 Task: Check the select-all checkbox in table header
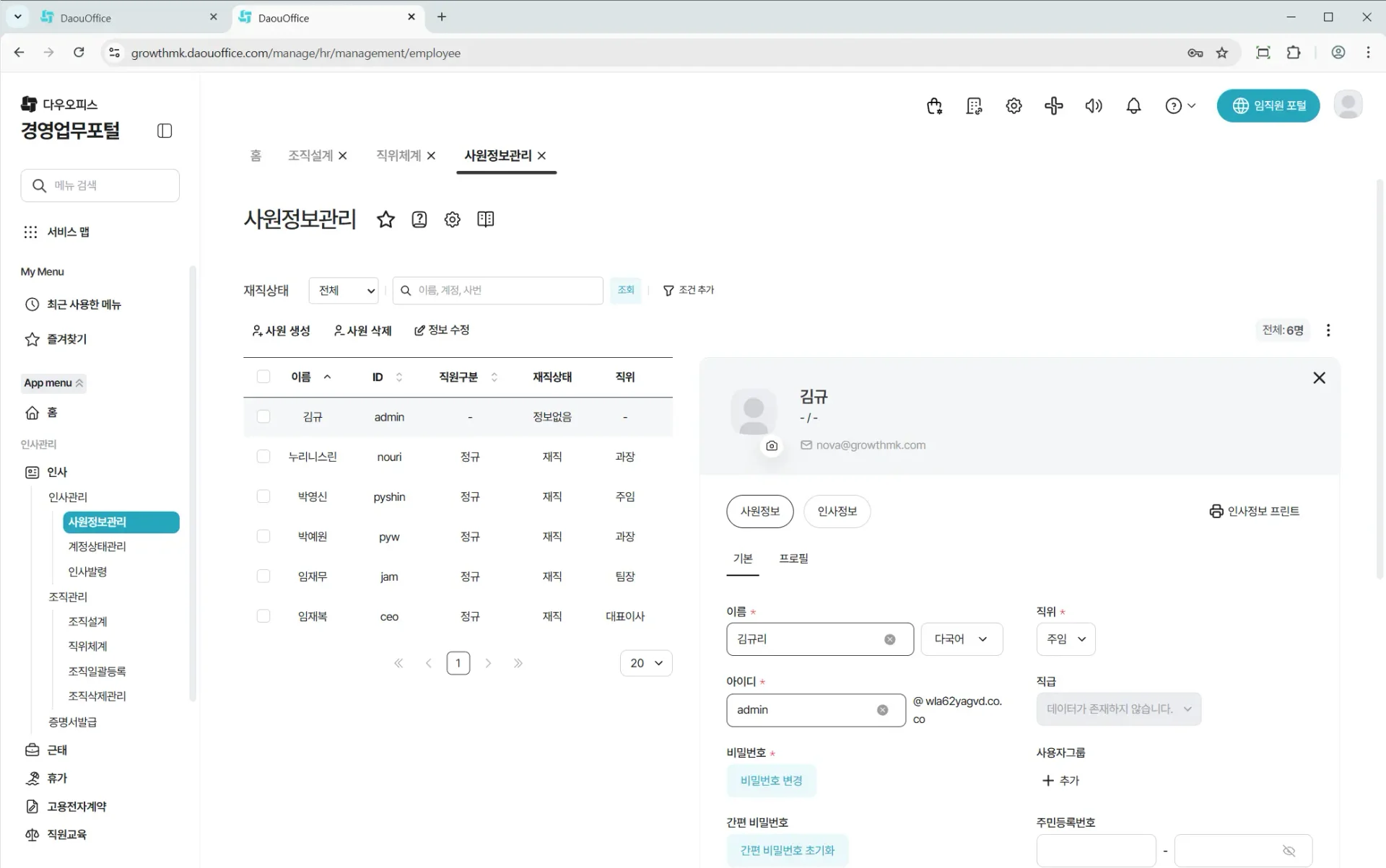click(x=263, y=377)
